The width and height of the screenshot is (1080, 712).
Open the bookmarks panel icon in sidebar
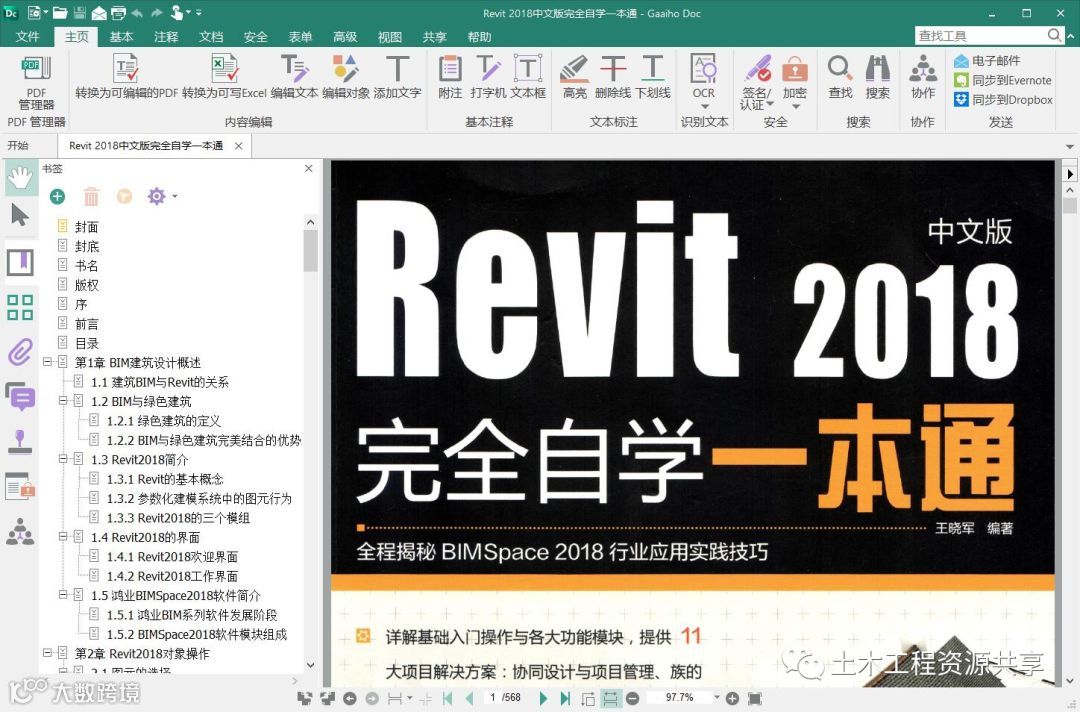21,262
